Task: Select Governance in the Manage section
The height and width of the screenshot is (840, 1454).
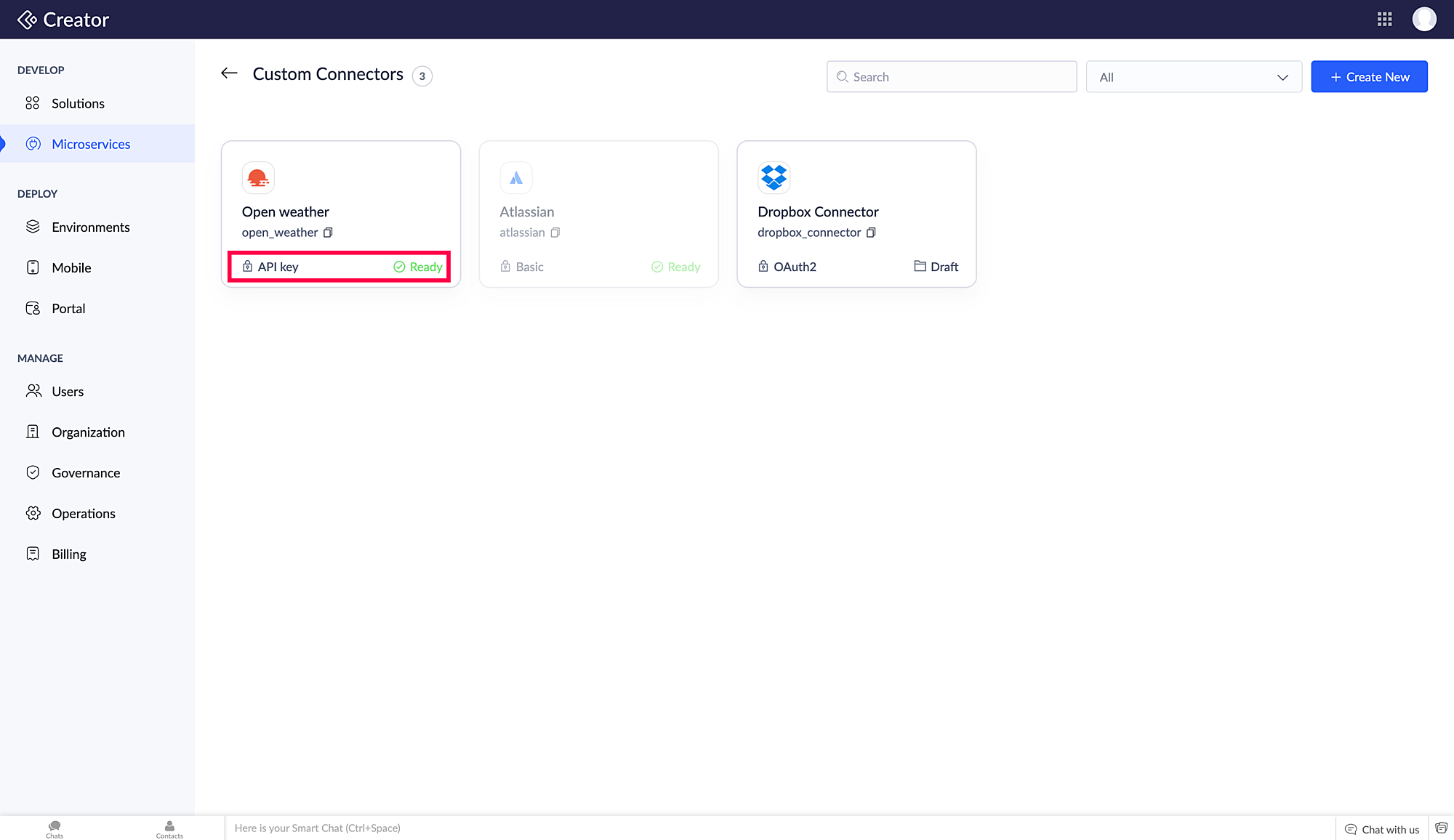Action: point(86,472)
